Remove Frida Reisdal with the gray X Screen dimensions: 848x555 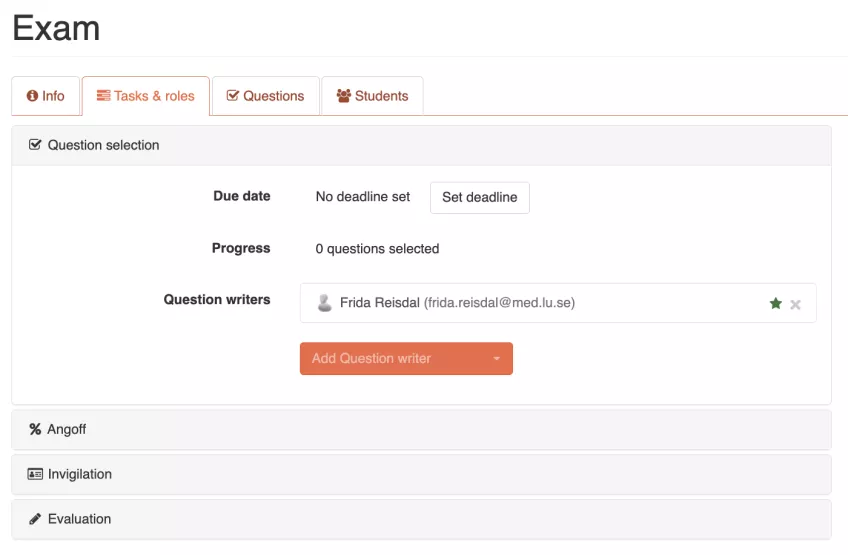click(795, 305)
